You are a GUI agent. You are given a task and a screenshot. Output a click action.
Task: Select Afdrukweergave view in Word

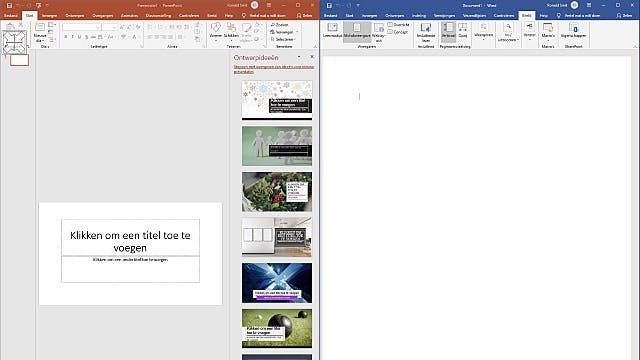357,31
